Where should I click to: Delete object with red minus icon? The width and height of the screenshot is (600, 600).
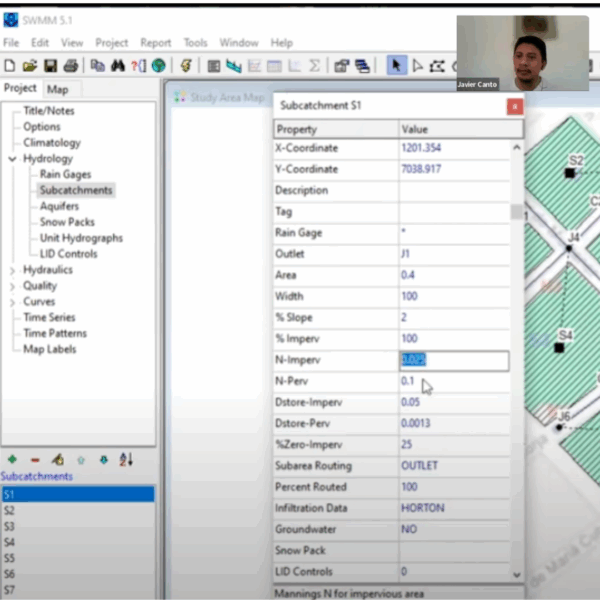tap(35, 459)
